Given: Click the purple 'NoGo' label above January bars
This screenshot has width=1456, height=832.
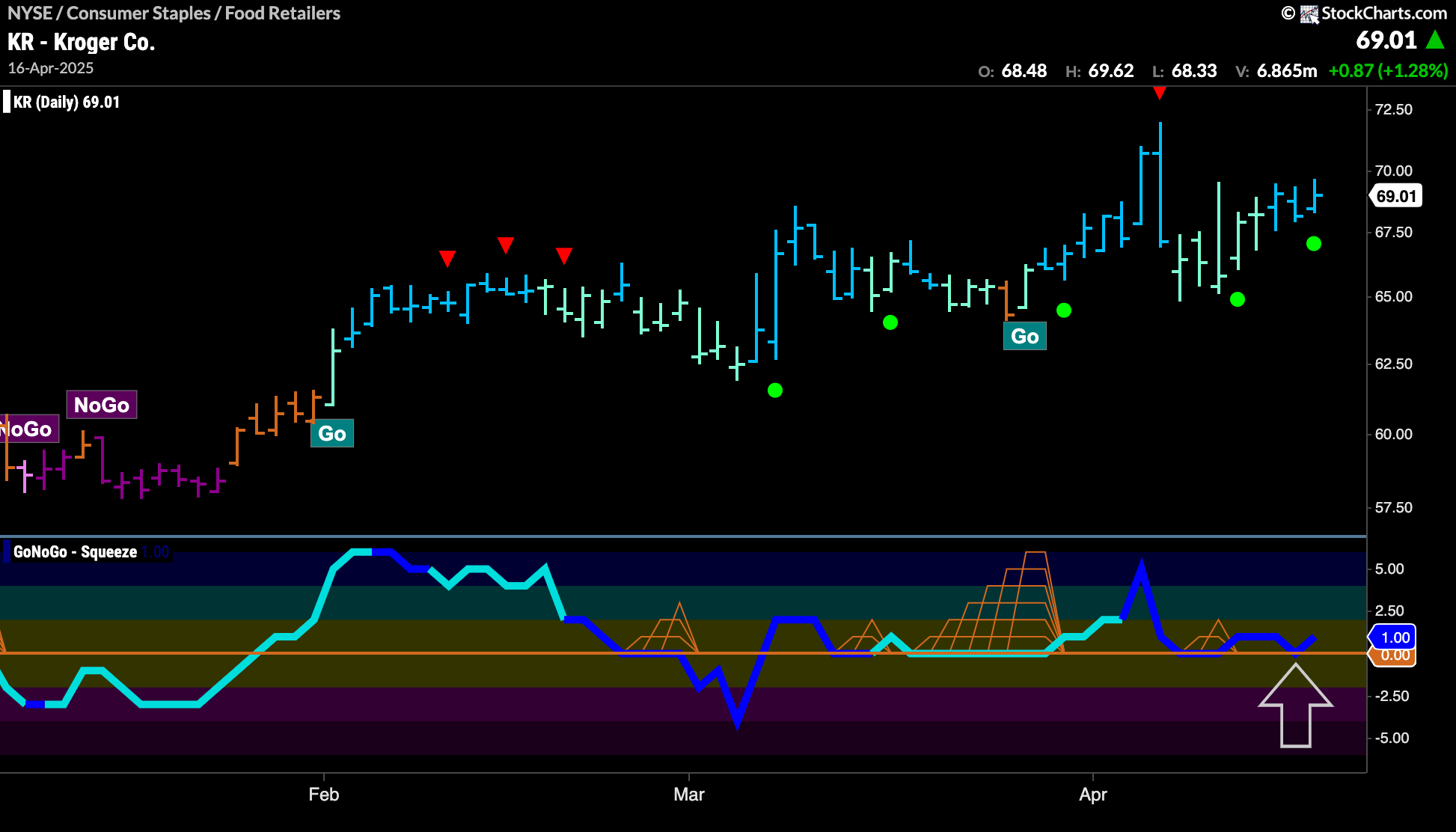Looking at the screenshot, I should click(102, 405).
